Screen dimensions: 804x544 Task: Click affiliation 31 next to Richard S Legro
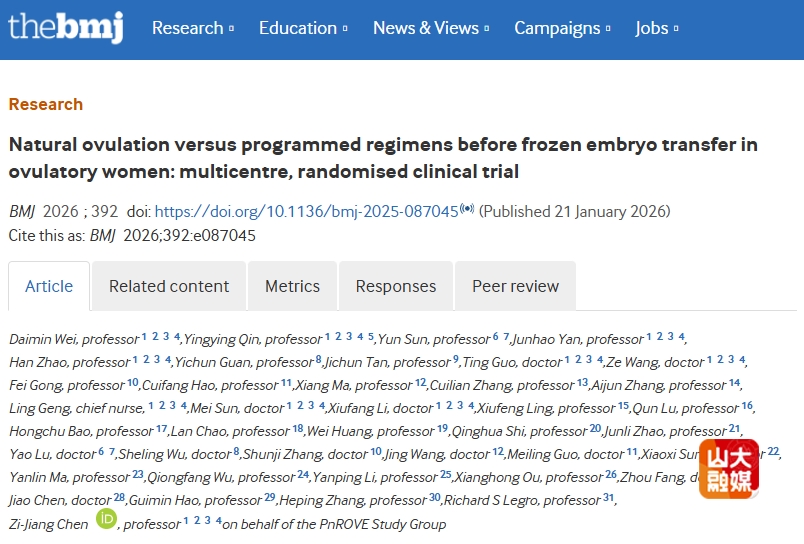(x=608, y=497)
